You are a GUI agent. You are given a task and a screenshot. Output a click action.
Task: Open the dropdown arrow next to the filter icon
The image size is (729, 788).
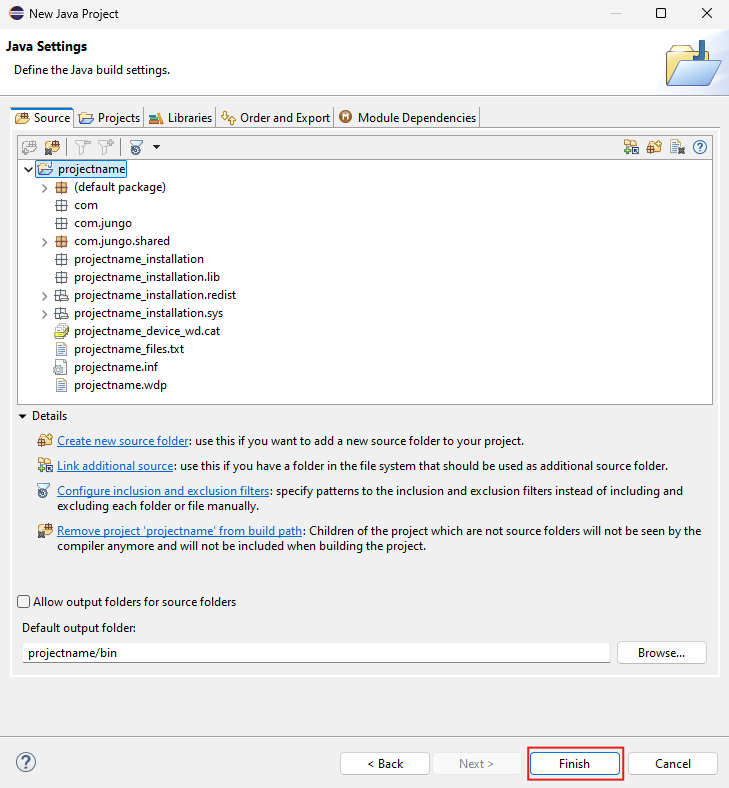(156, 147)
